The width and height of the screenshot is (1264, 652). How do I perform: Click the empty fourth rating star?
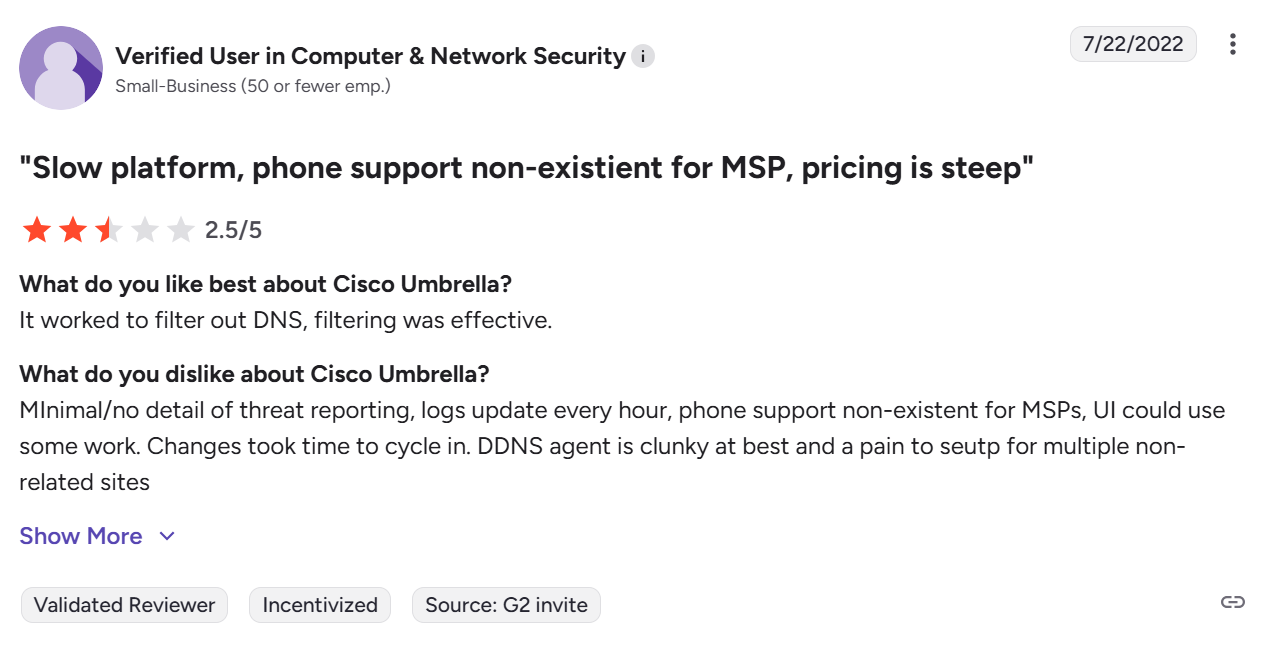click(145, 231)
